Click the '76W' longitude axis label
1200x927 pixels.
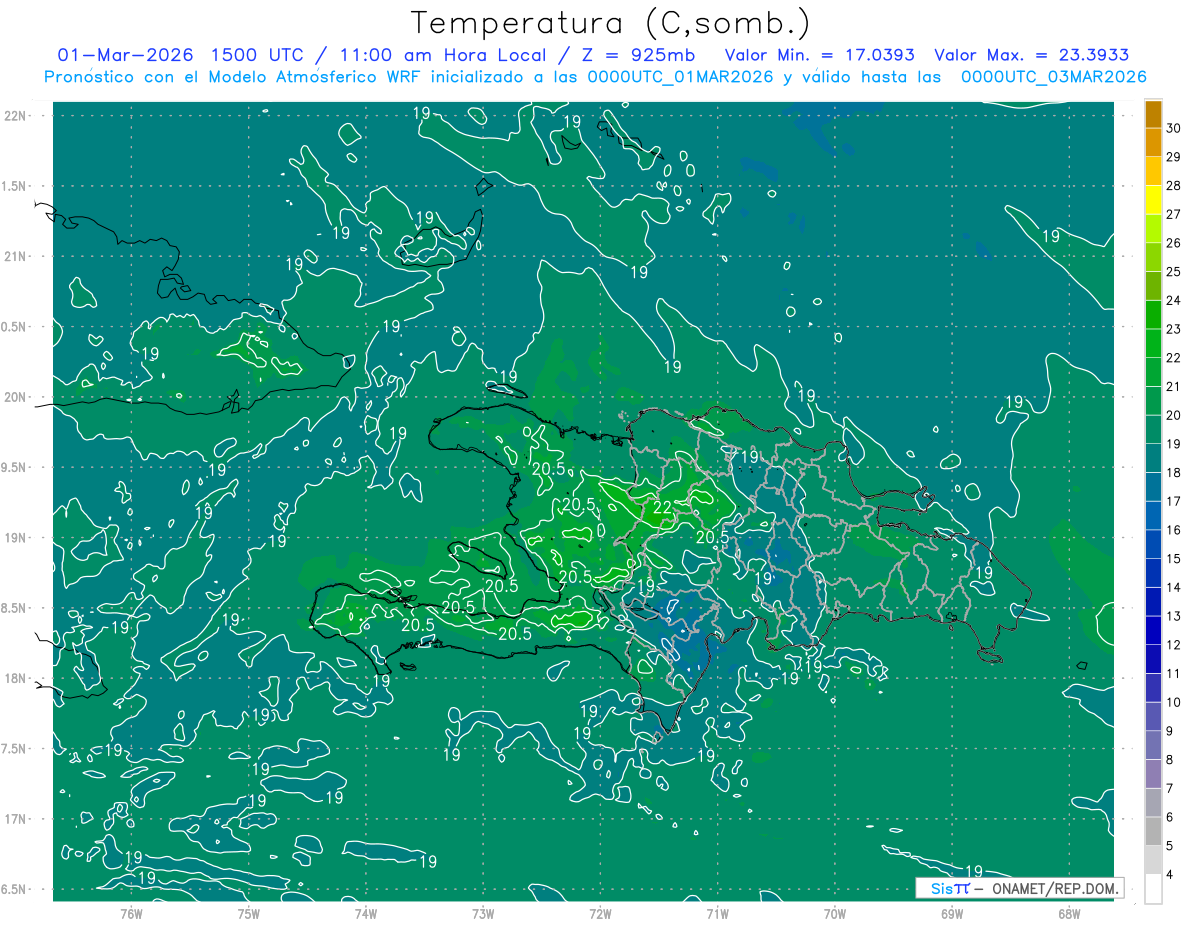pos(131,913)
